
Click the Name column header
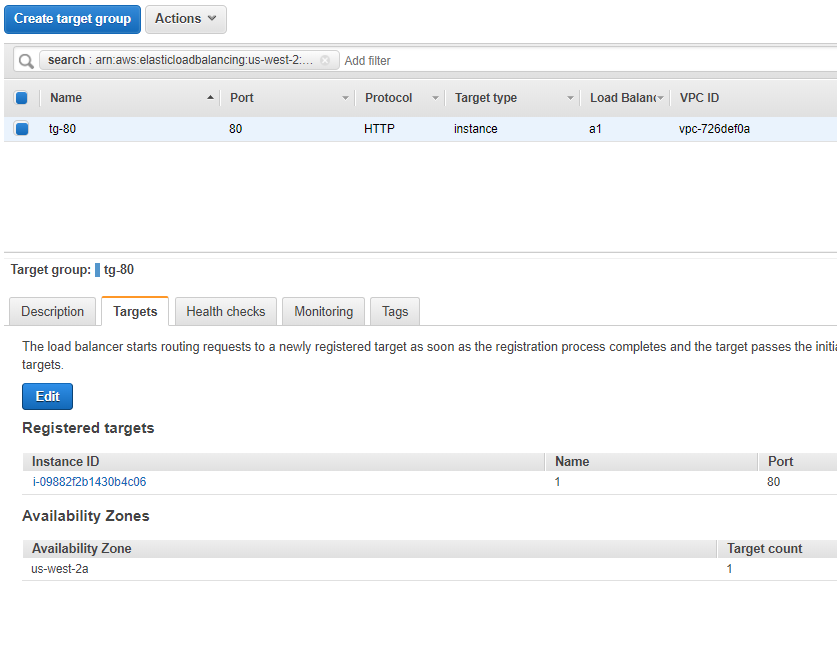66,98
